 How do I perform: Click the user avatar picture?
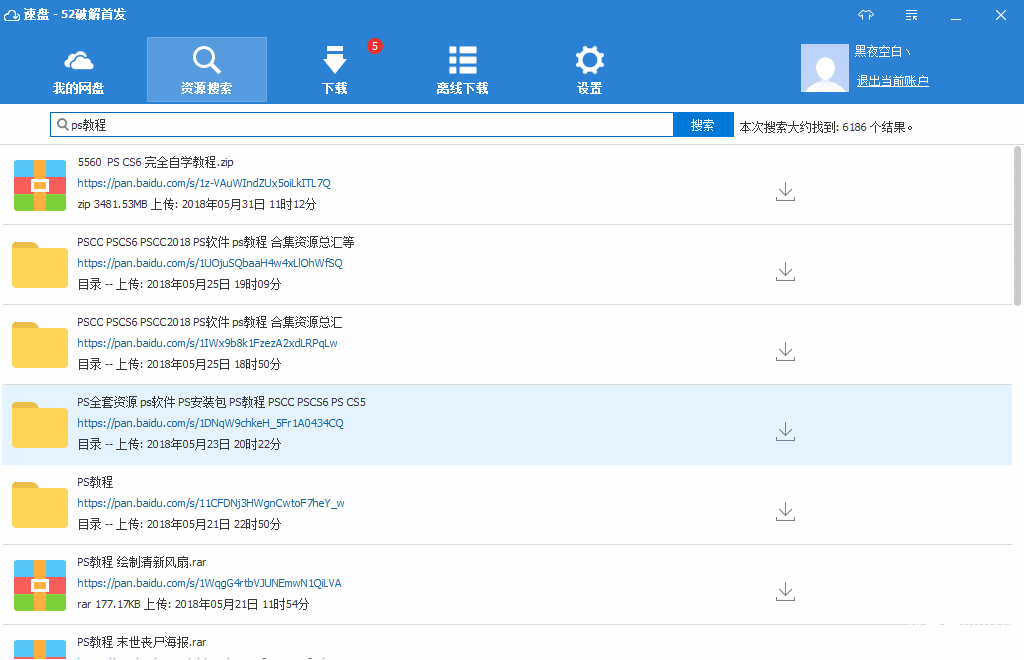coord(825,68)
